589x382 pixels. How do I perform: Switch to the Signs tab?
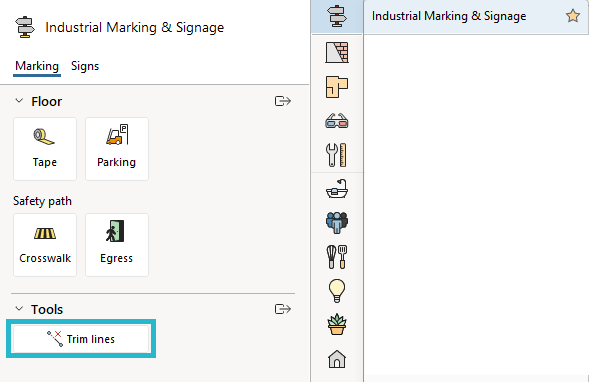[85, 66]
